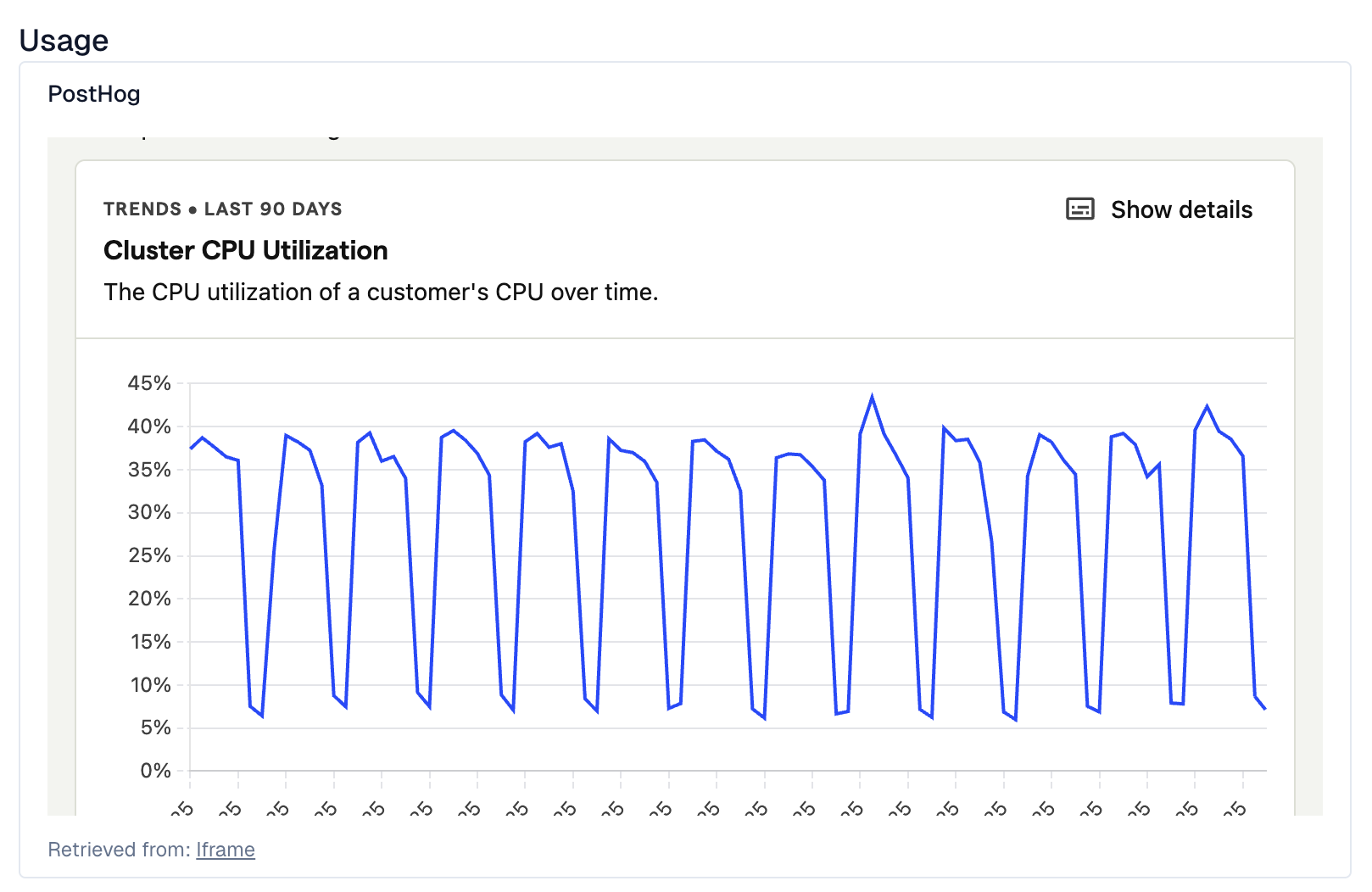1372x892 pixels.
Task: Click the highest peak on the chart line
Action: (872, 397)
